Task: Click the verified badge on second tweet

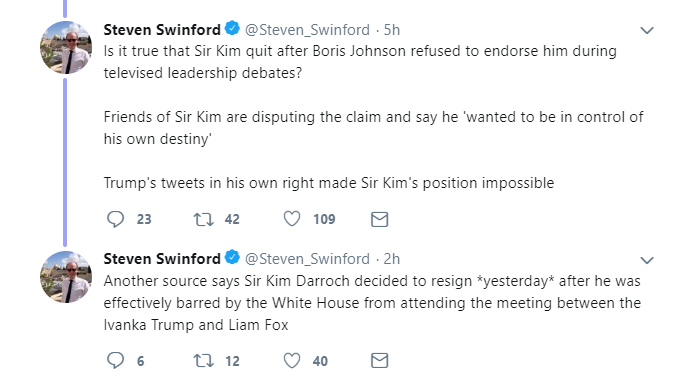Action: (232, 257)
